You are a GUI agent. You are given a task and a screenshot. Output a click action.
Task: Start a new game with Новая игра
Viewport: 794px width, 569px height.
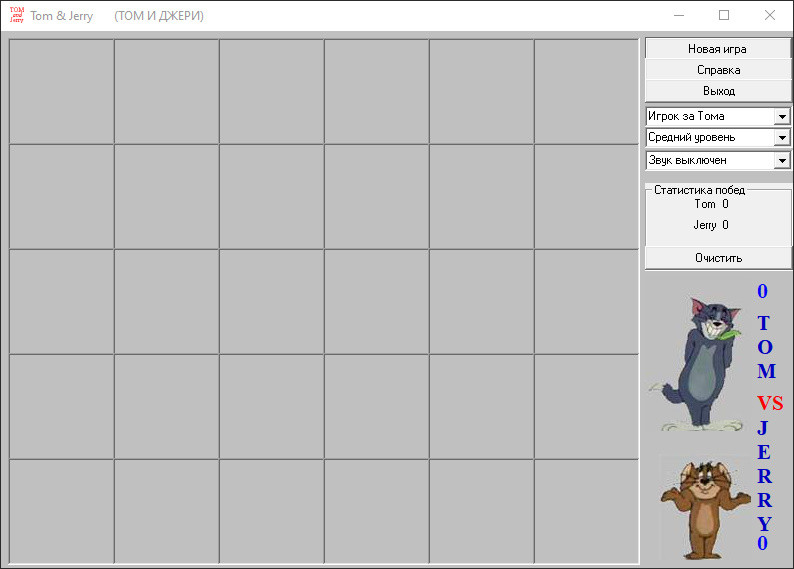click(x=717, y=49)
